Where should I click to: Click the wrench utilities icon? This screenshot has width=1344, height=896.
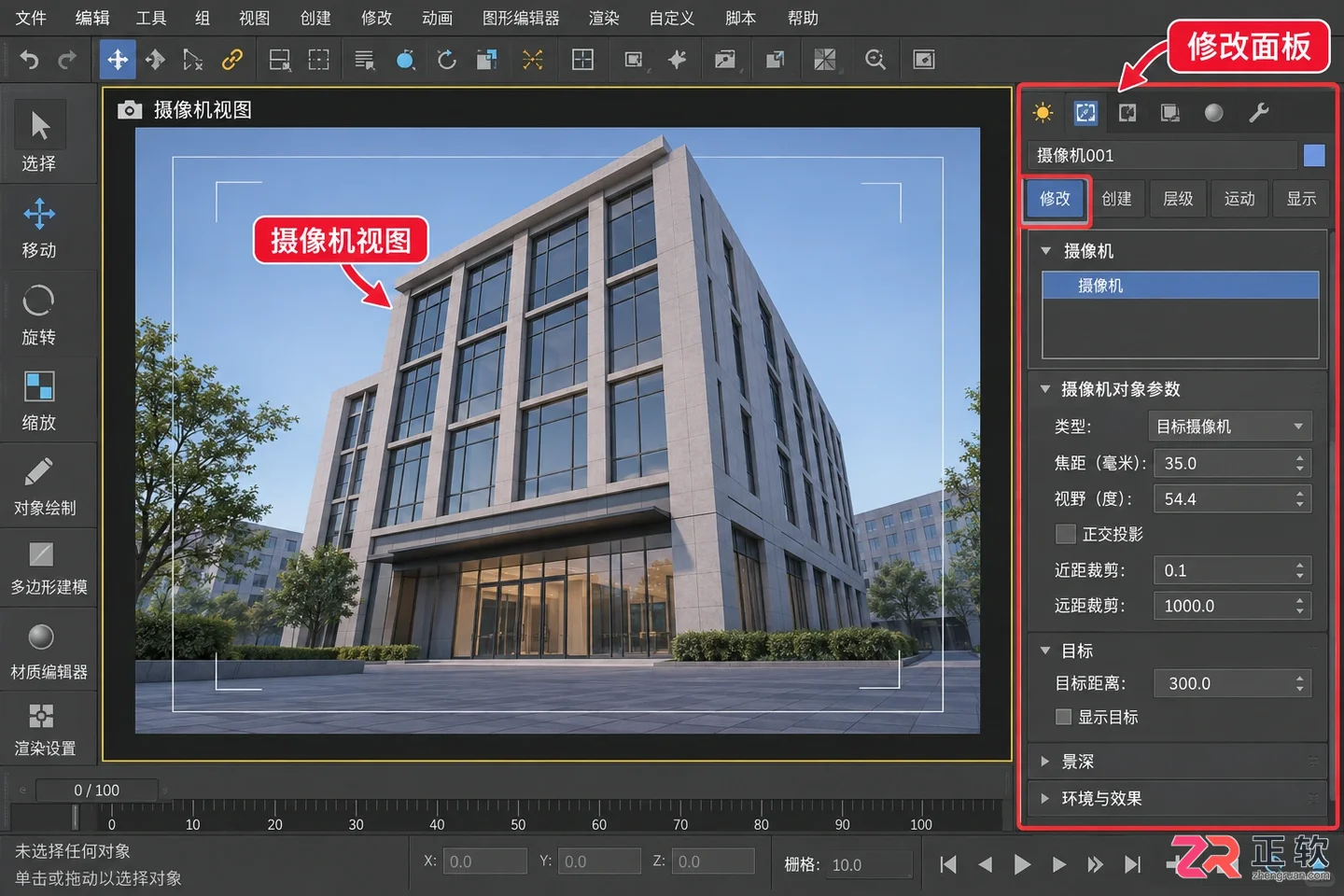pyautogui.click(x=1259, y=113)
